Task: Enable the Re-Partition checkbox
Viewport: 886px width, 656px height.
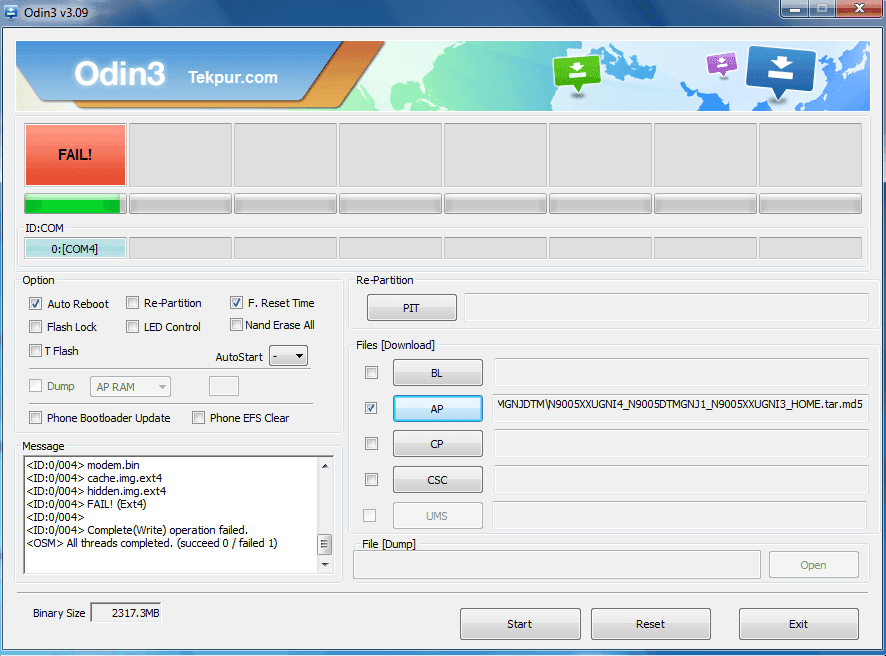Action: point(132,302)
